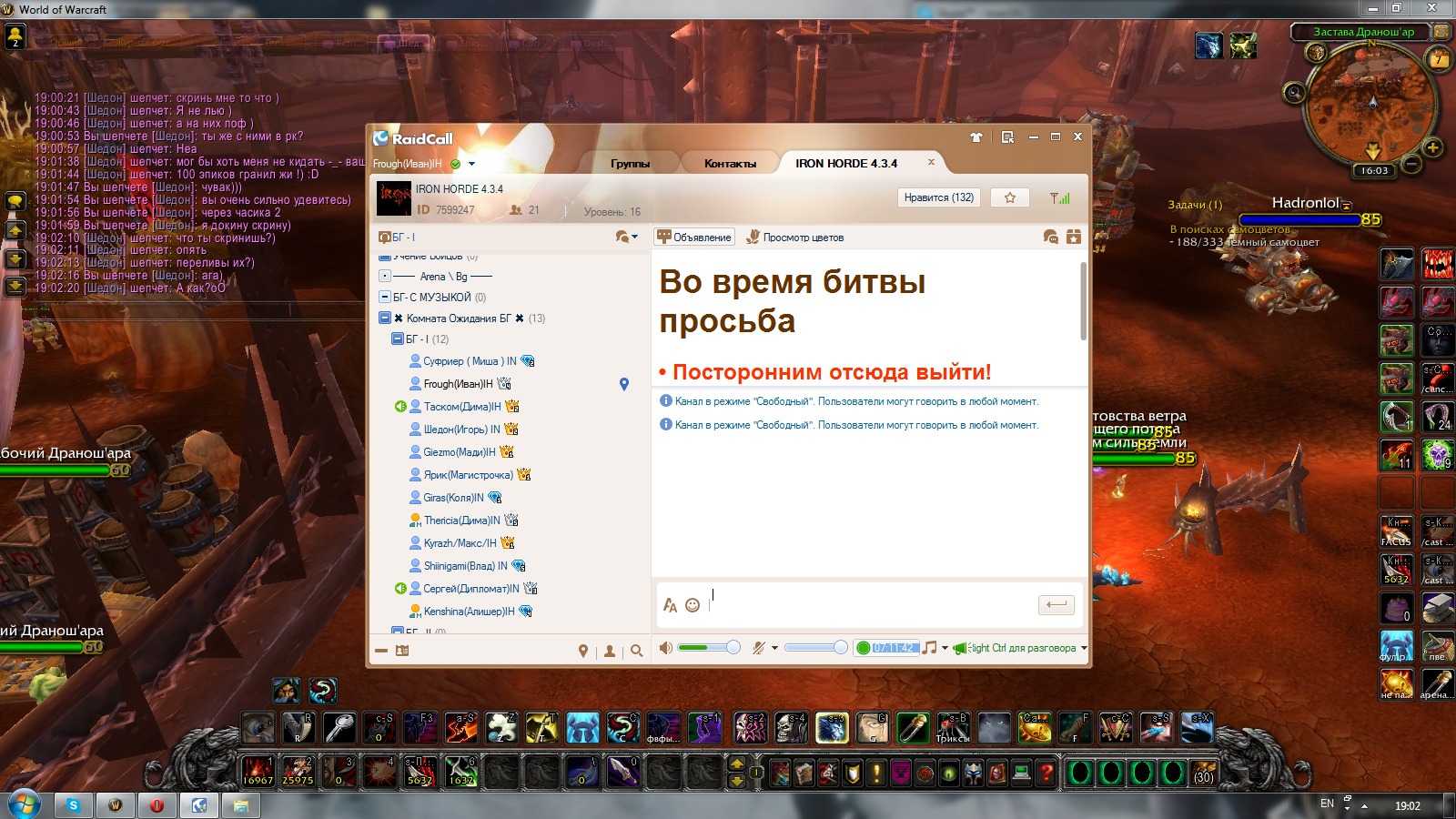Viewport: 1456px width, 819px height.
Task: Open the Объявление tab
Action: [x=694, y=238]
